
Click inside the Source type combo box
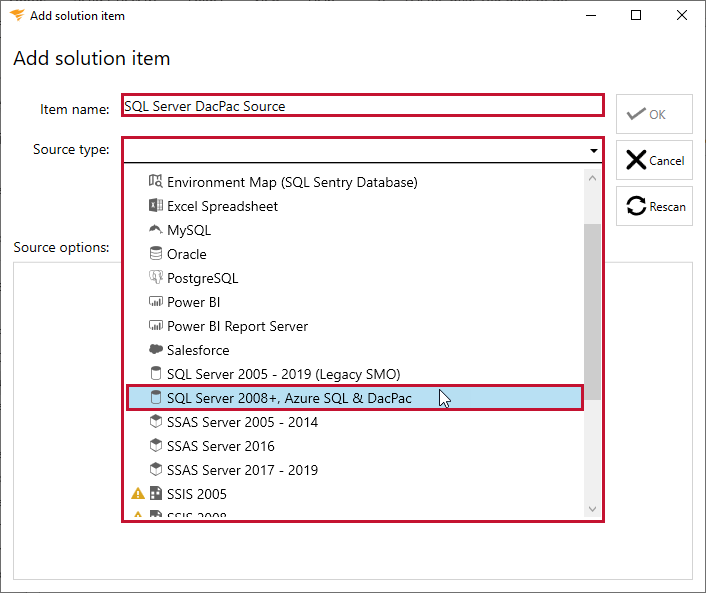click(x=362, y=150)
